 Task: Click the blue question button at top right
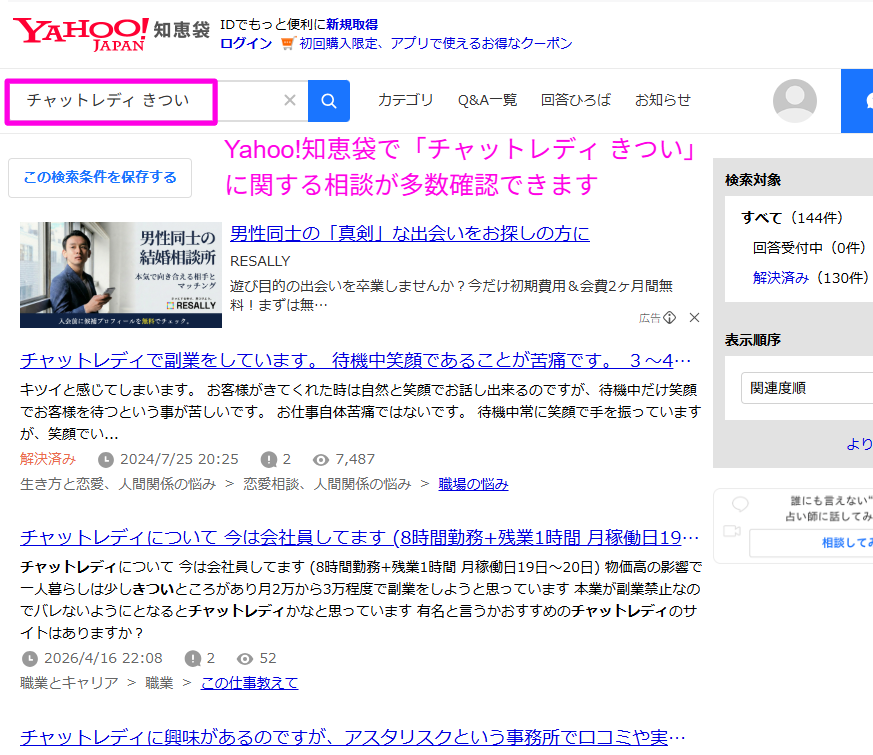[857, 101]
